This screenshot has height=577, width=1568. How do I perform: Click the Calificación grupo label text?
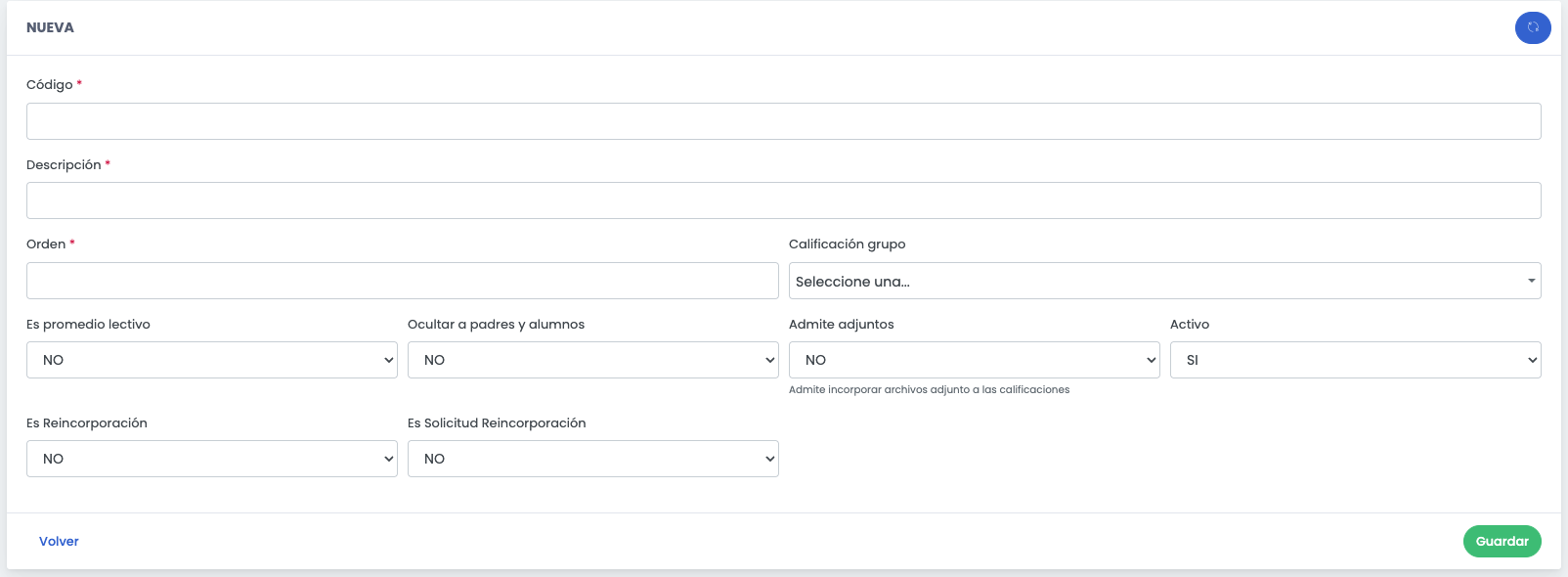[x=847, y=244]
